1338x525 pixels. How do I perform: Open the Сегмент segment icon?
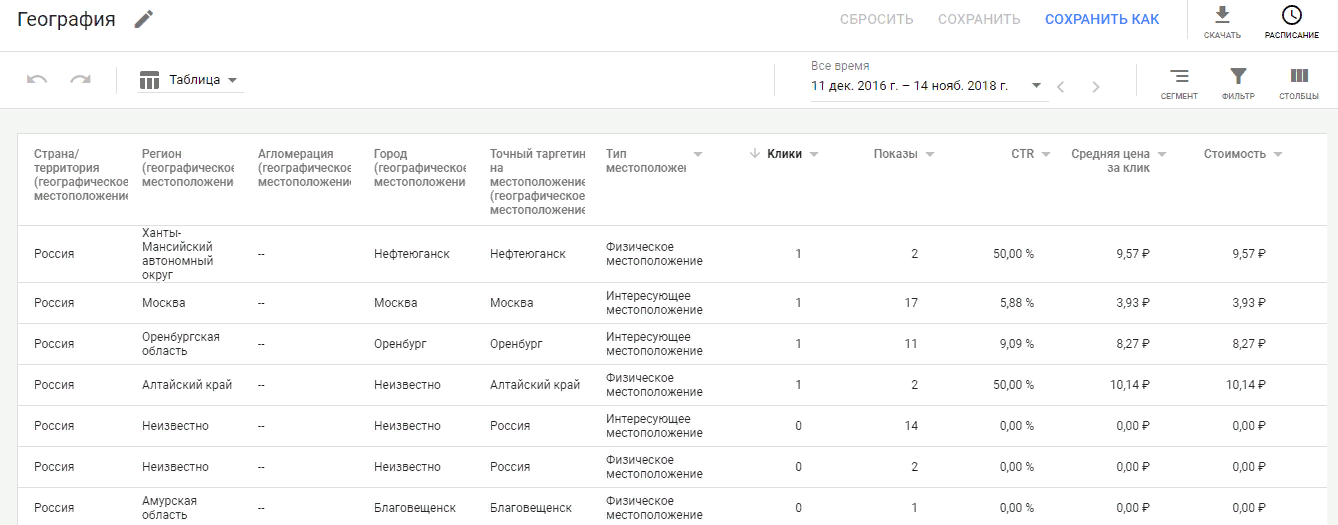click(1179, 76)
